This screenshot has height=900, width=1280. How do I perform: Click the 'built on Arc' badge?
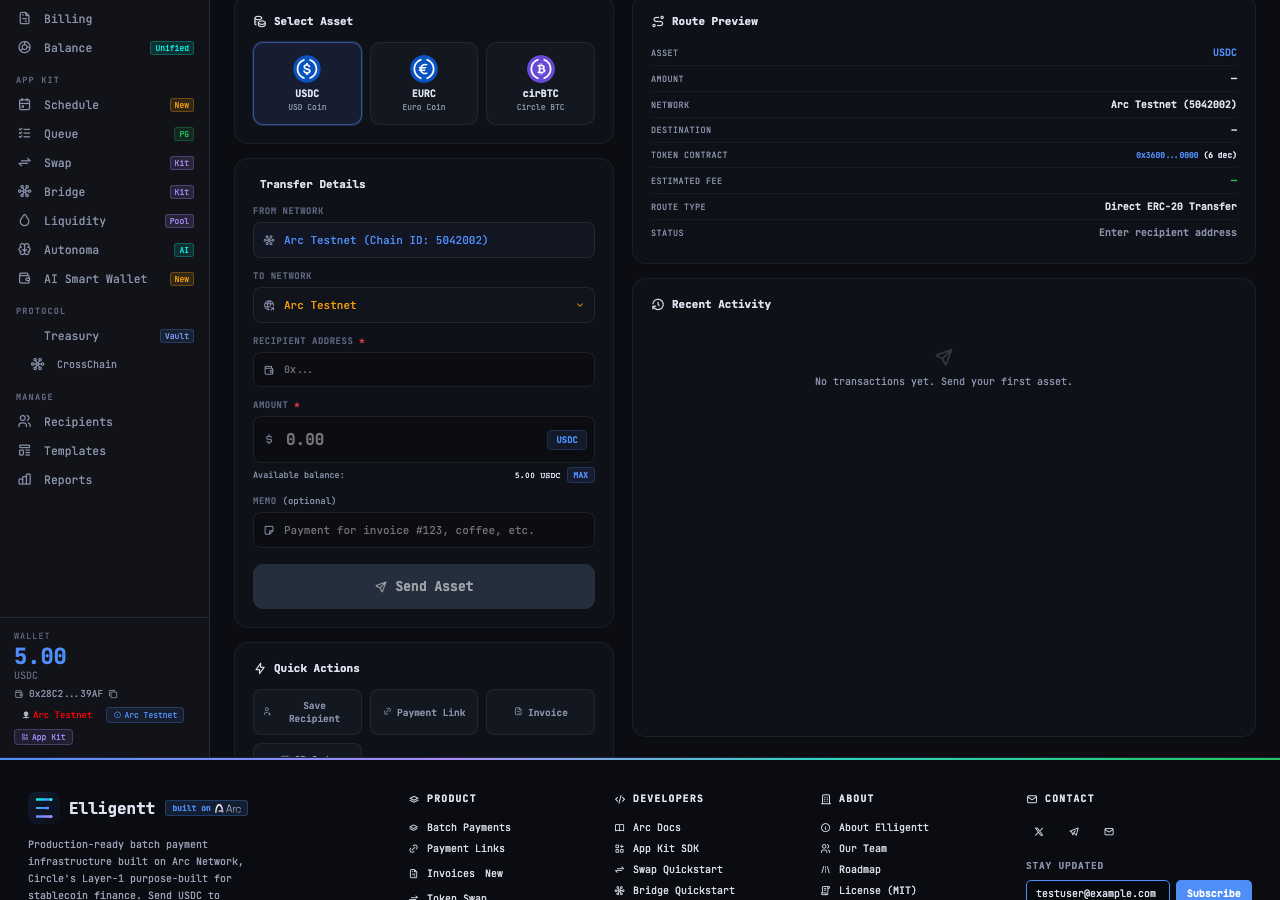(x=207, y=808)
